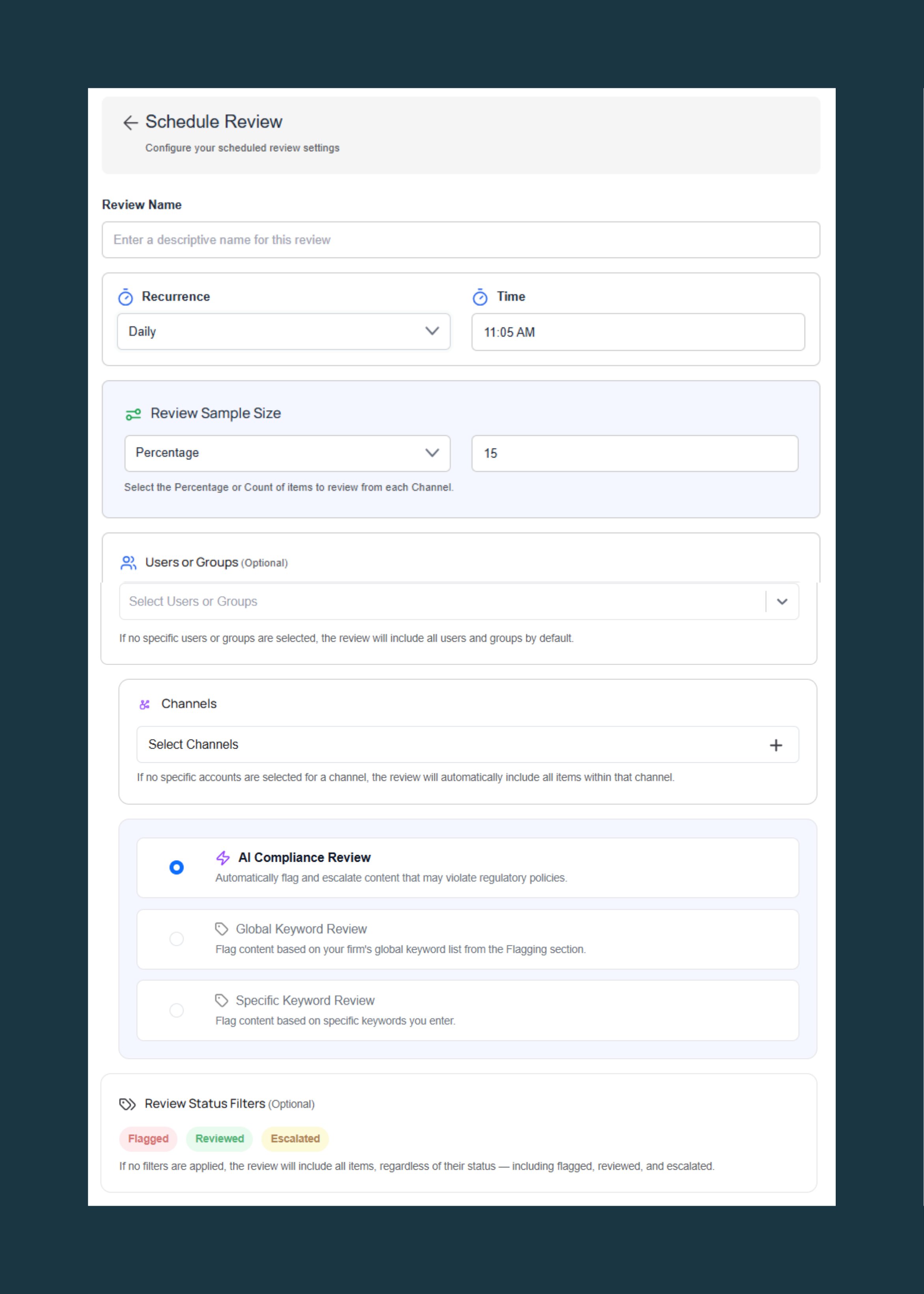Click the Users or Groups people icon
Screen dimensions: 924x1294
(x=129, y=563)
